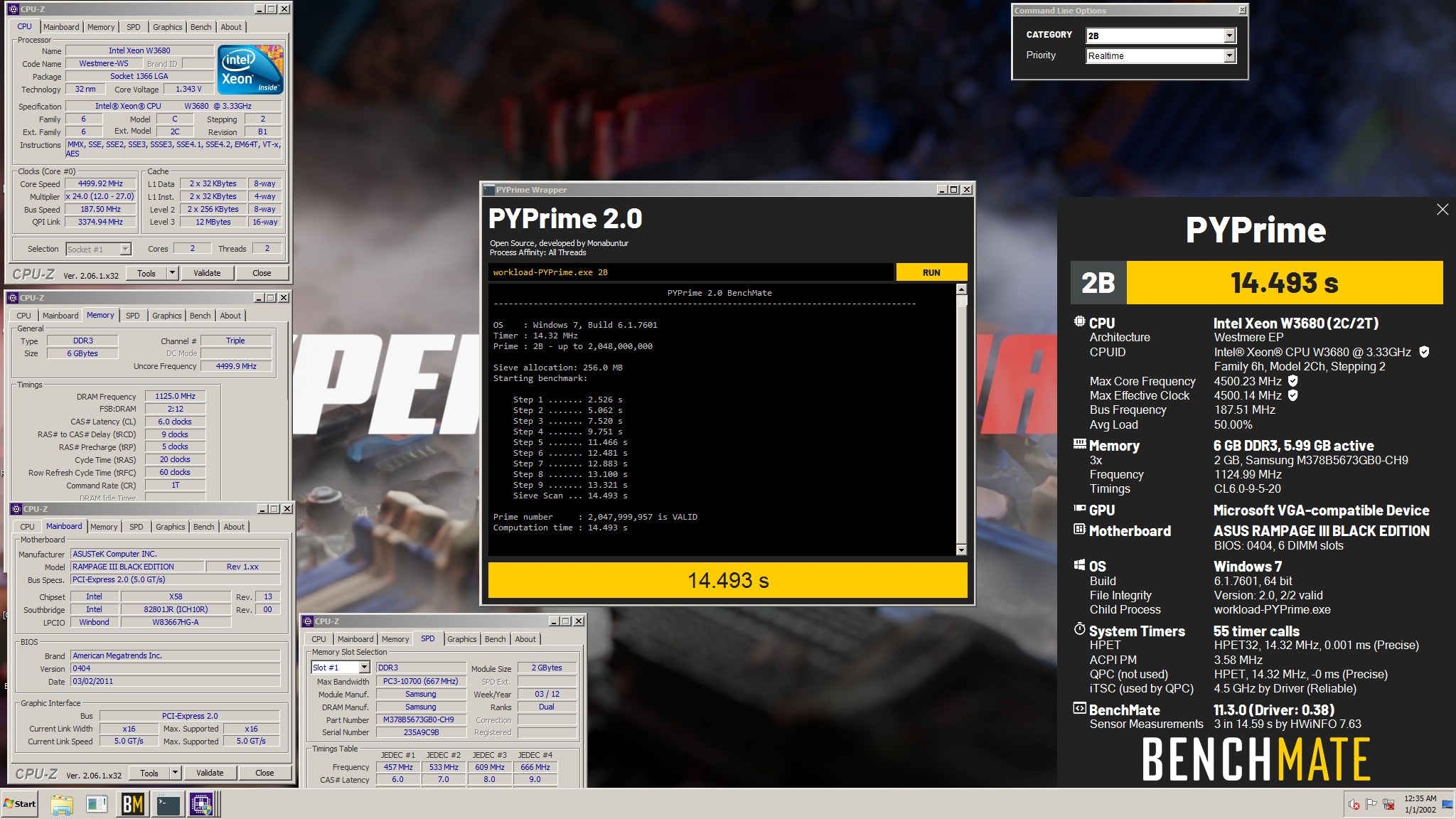Click the Memory icon in BenchMate panel
Image resolution: width=1456 pixels, height=819 pixels.
(1079, 444)
